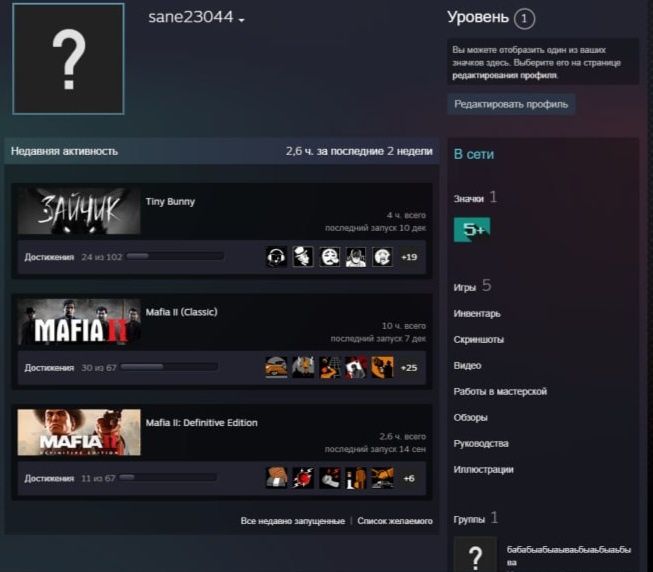Show the +6 more Definitive Edition achievements

click(409, 479)
